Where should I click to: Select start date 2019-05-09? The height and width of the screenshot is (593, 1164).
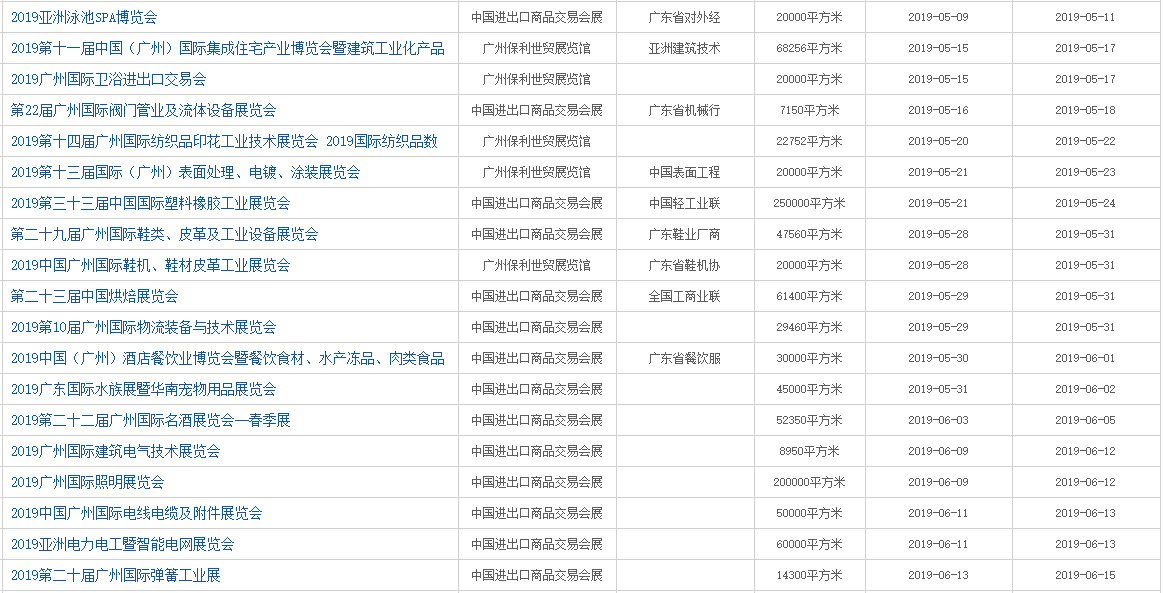[938, 17]
